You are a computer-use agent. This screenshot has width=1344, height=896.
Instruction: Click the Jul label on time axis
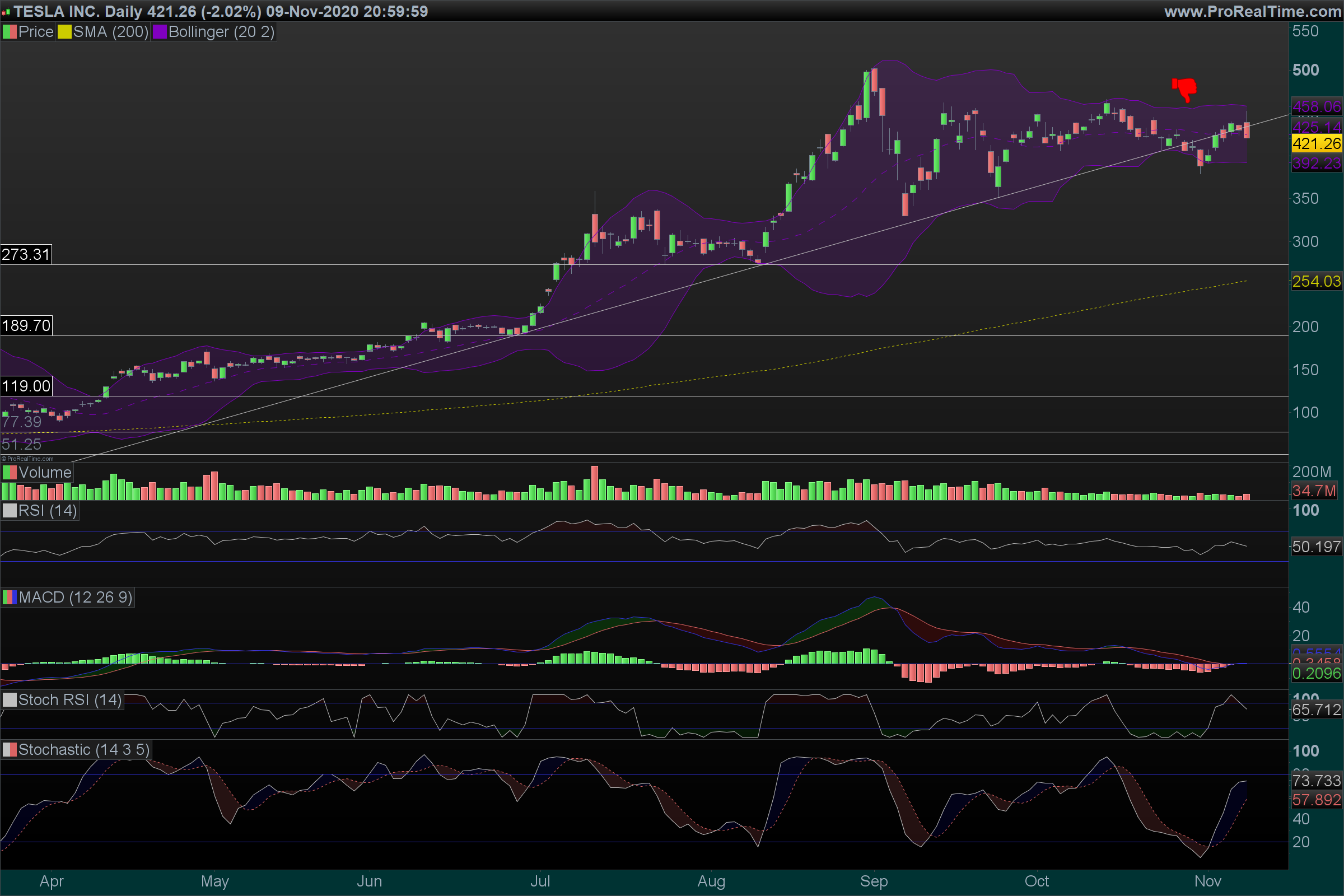pos(540,881)
